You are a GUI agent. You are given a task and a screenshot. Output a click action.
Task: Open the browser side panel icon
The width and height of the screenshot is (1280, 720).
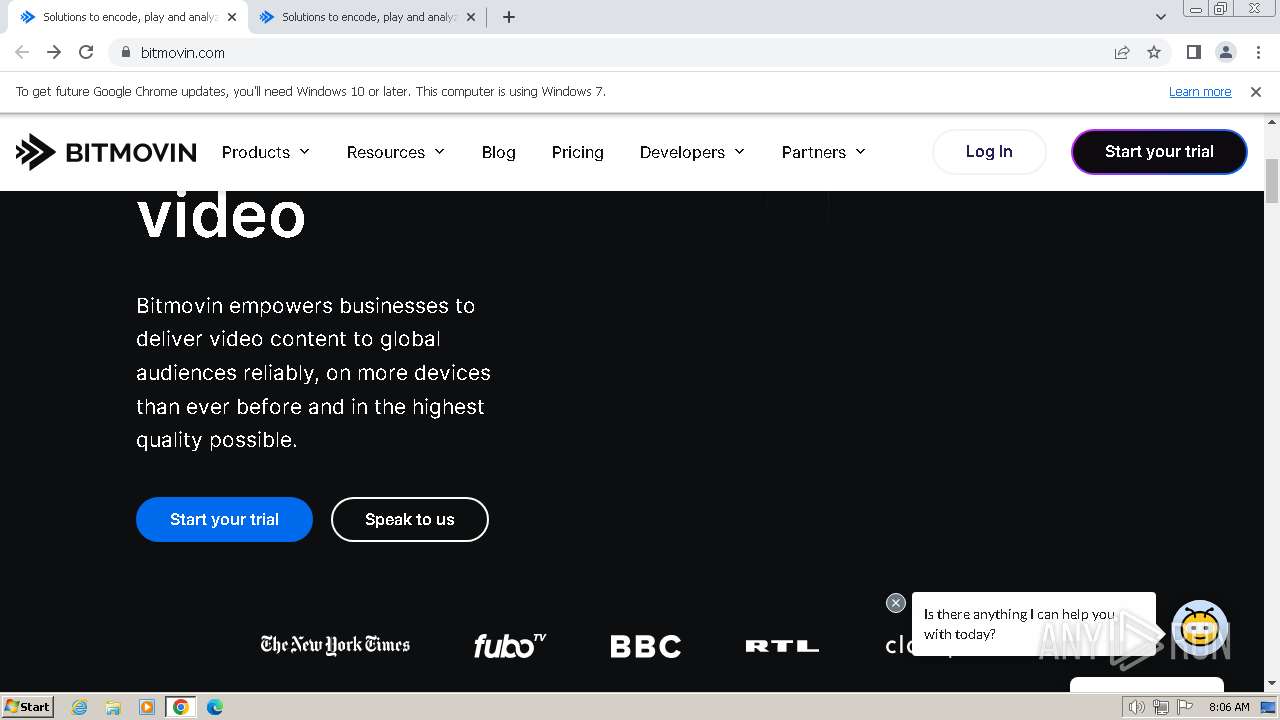[1194, 52]
